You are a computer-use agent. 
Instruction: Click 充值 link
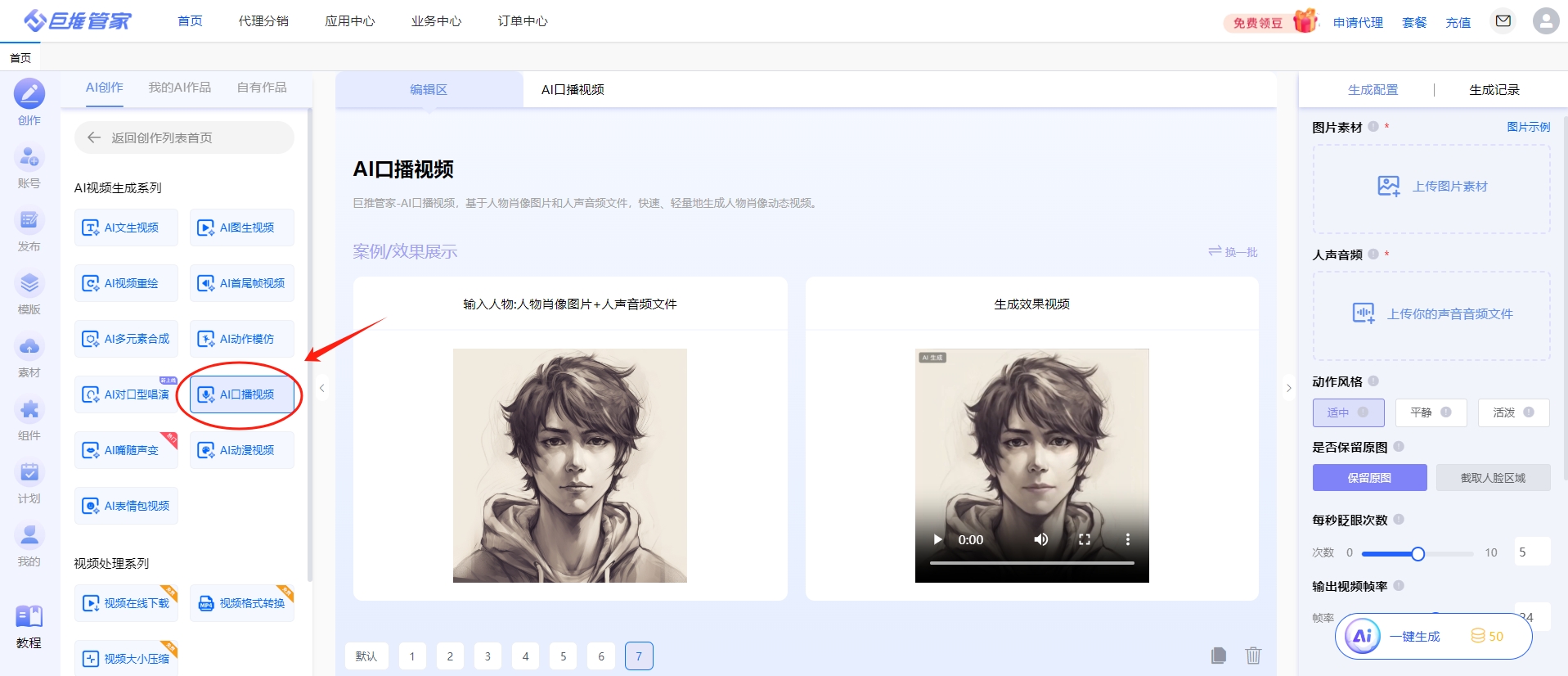click(1458, 22)
